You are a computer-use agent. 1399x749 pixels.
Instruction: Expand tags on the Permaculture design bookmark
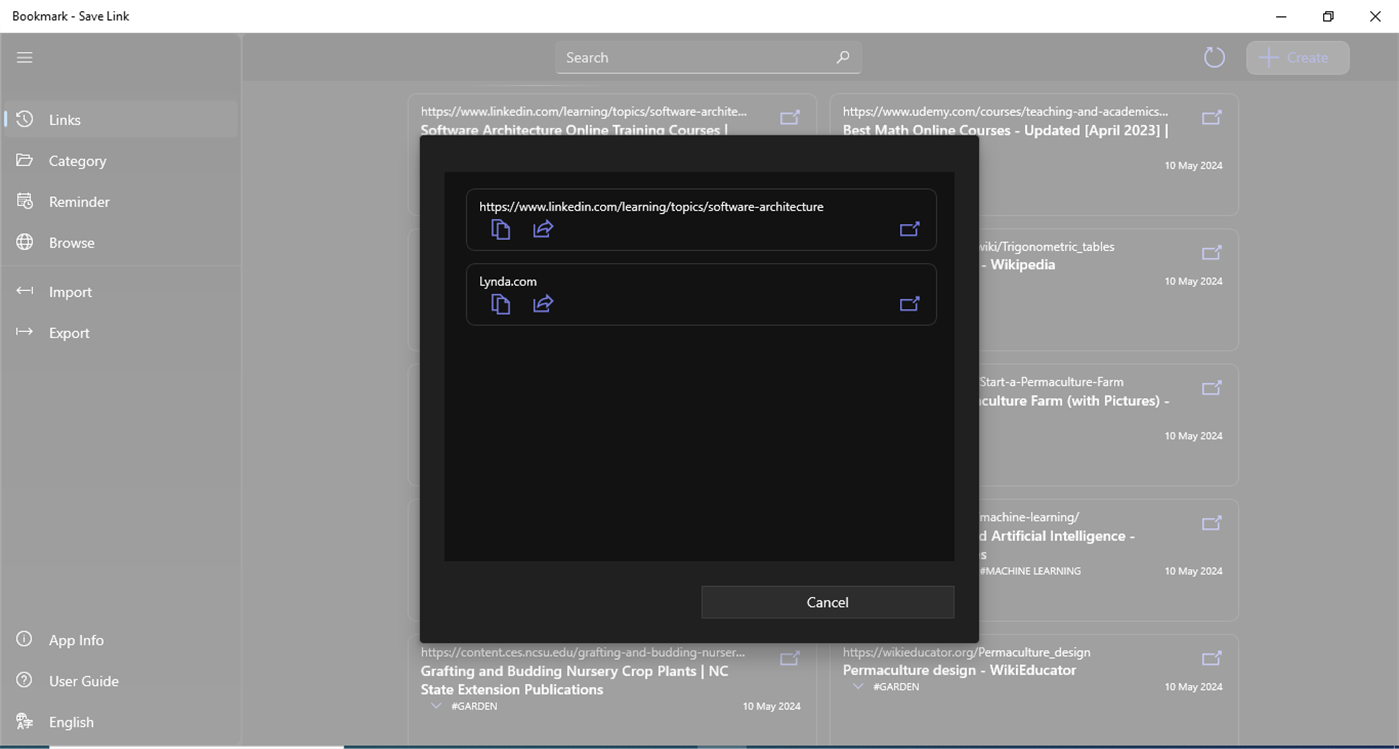(x=857, y=686)
